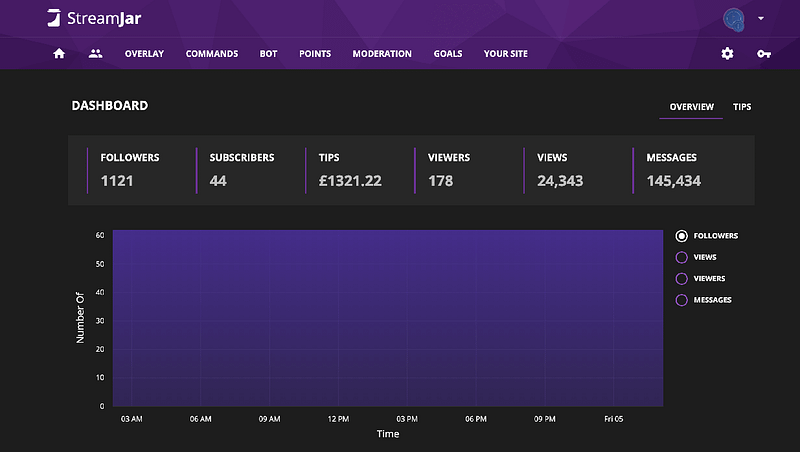Select the Viewers chart radio button
The height and width of the screenshot is (452, 800).
coord(682,278)
